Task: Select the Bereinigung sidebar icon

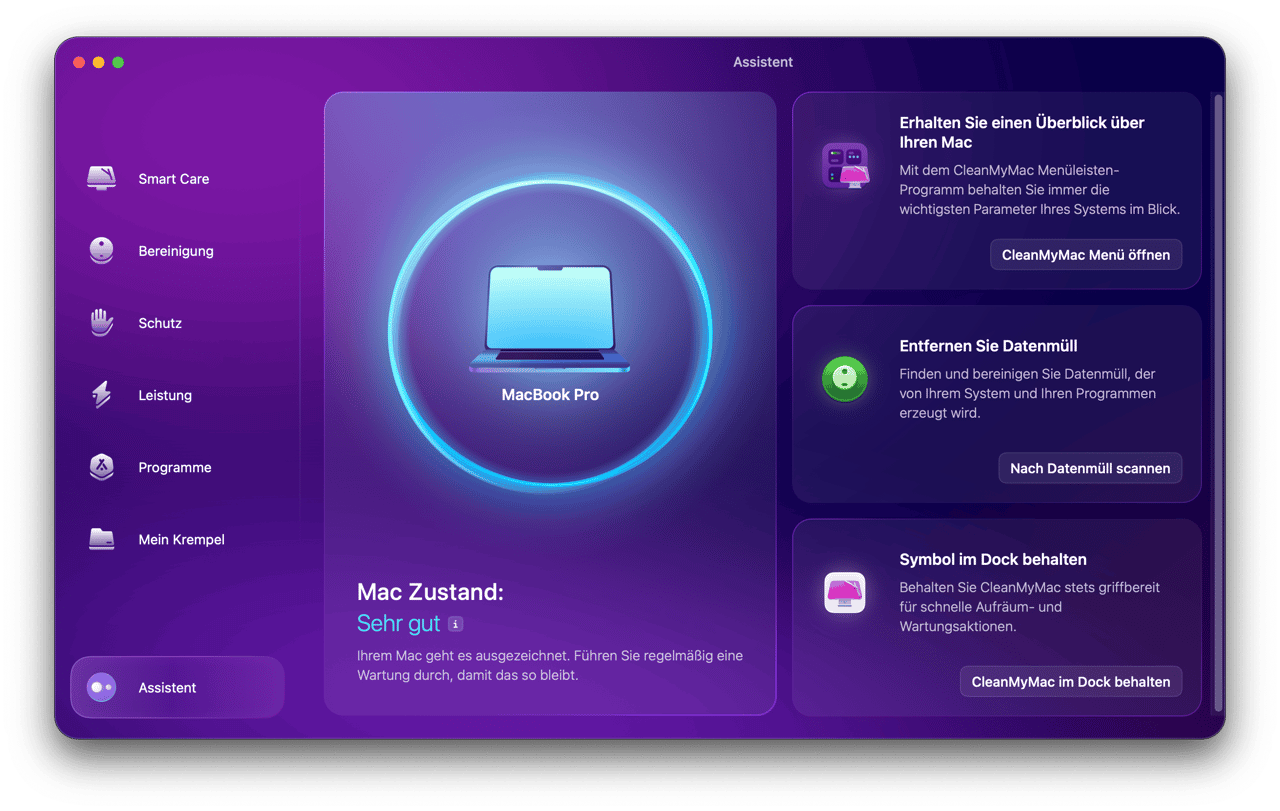Action: 102,251
